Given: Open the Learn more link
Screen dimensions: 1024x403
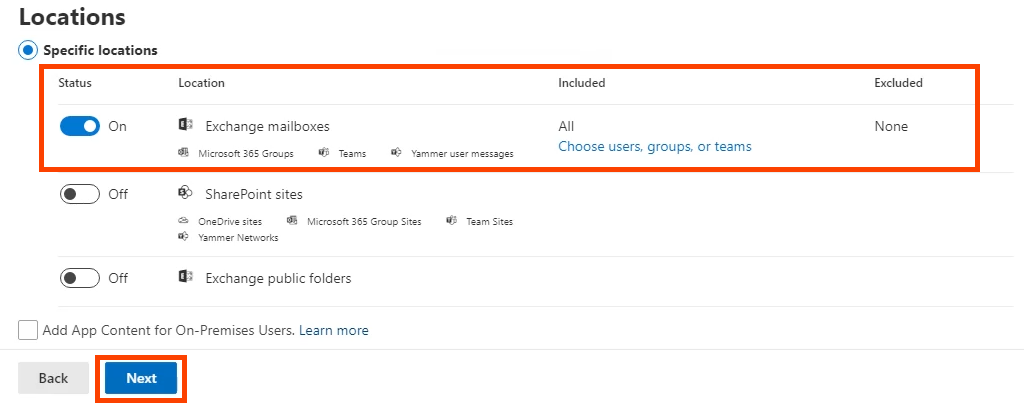Looking at the screenshot, I should click(333, 330).
